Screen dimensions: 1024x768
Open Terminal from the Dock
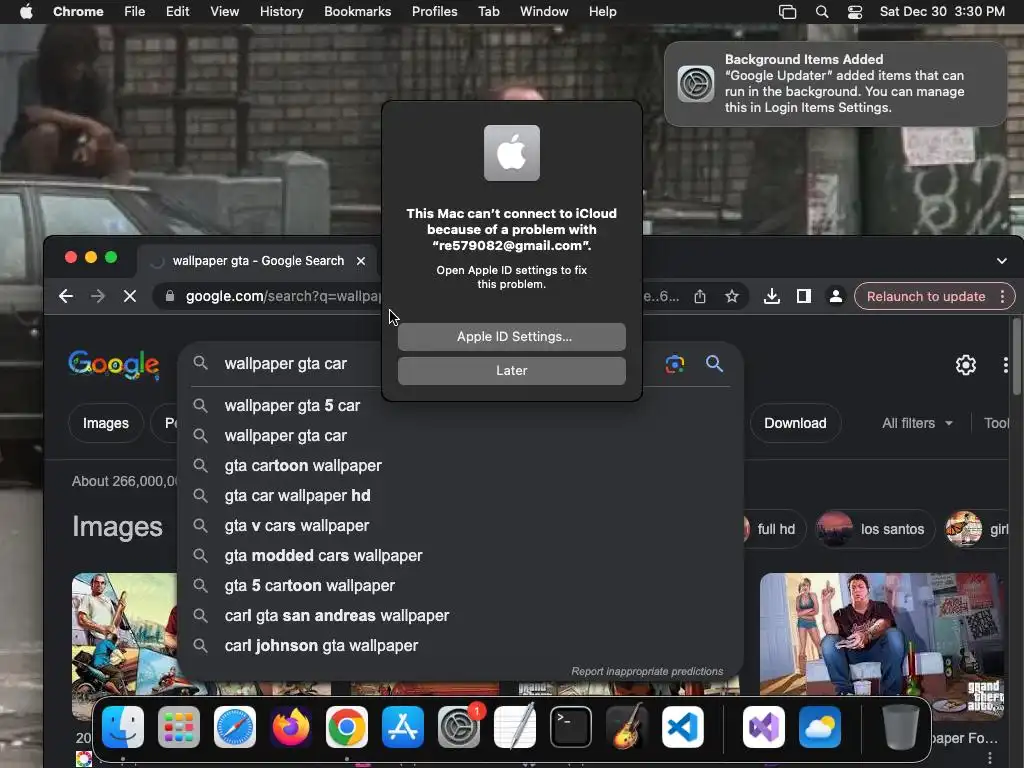coord(571,727)
